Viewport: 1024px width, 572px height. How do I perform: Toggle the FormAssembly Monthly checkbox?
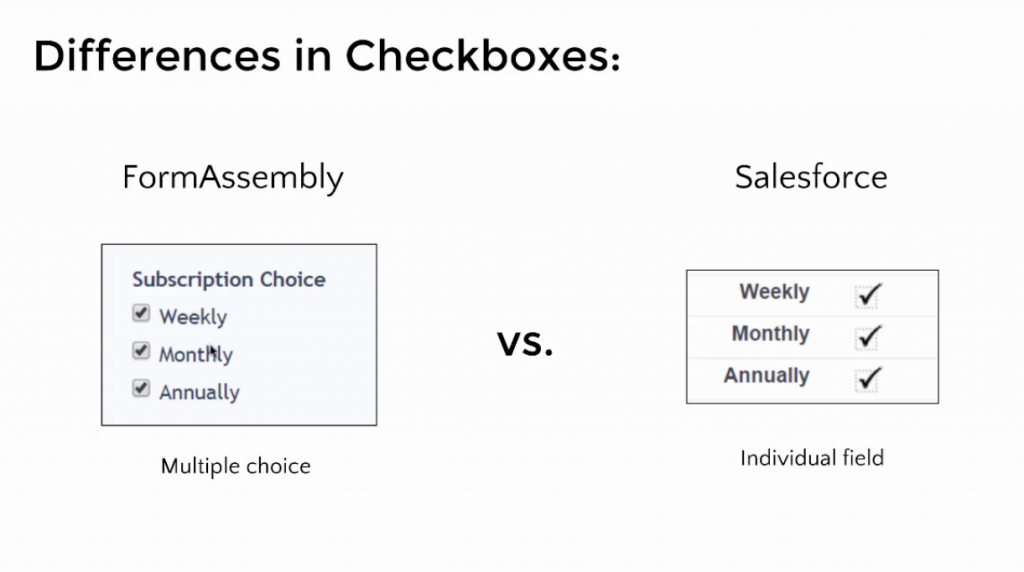(140, 351)
